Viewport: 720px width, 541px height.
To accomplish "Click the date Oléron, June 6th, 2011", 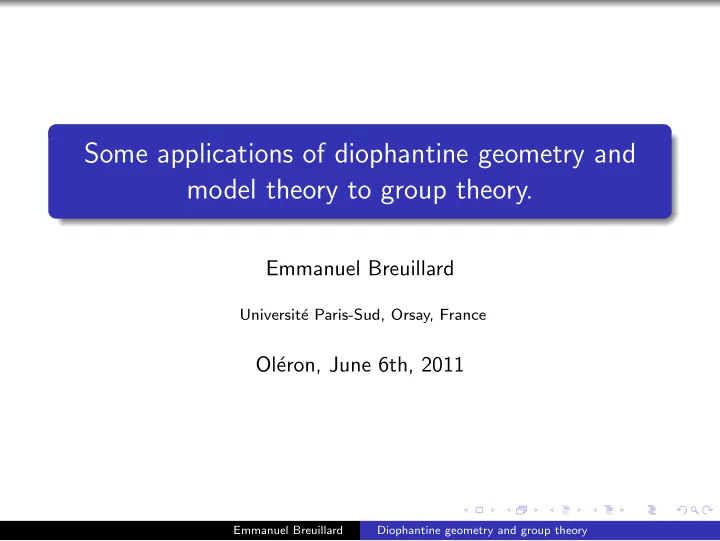I will (x=360, y=365).
